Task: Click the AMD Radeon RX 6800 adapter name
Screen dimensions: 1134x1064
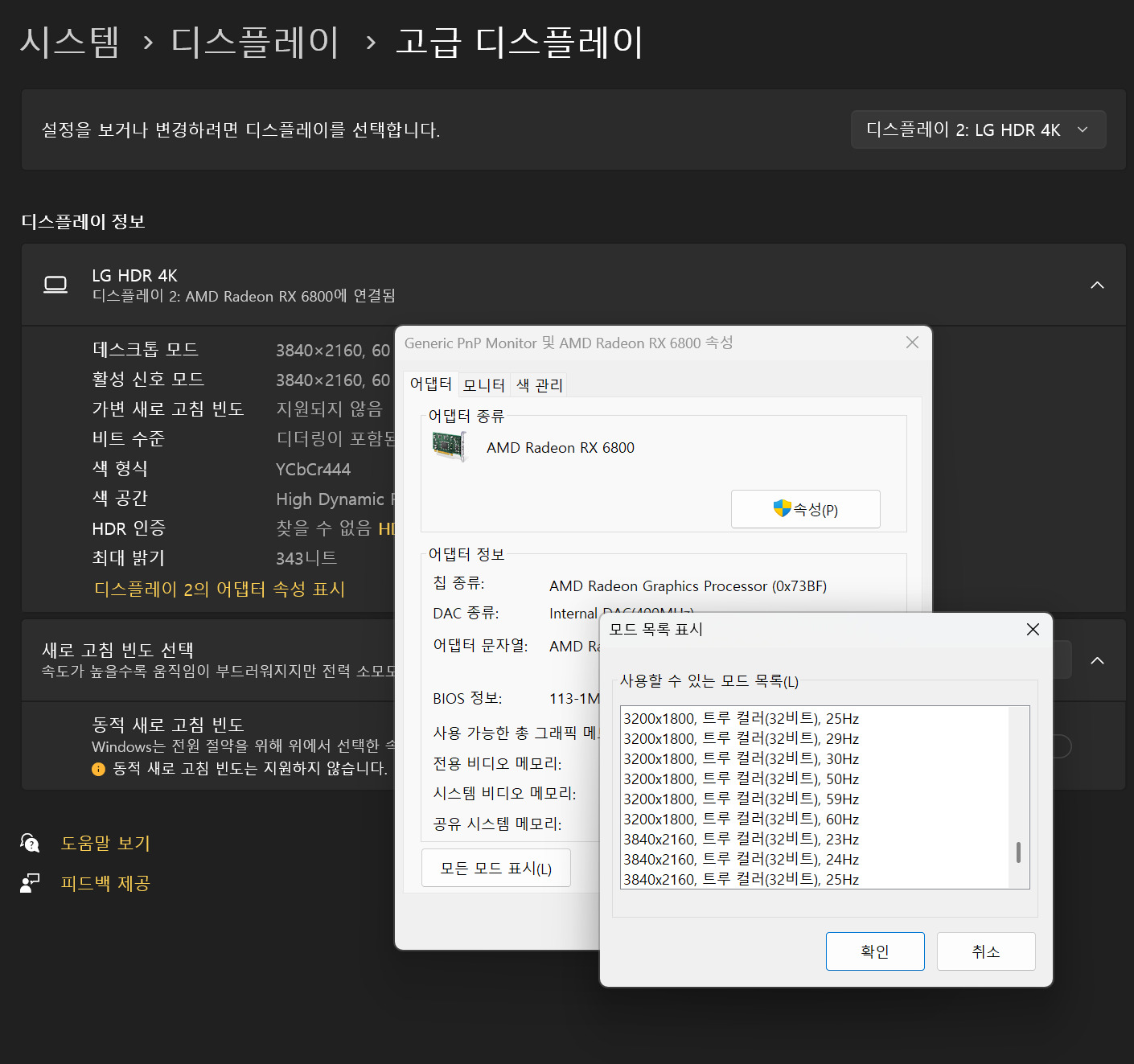Action: coord(561,448)
